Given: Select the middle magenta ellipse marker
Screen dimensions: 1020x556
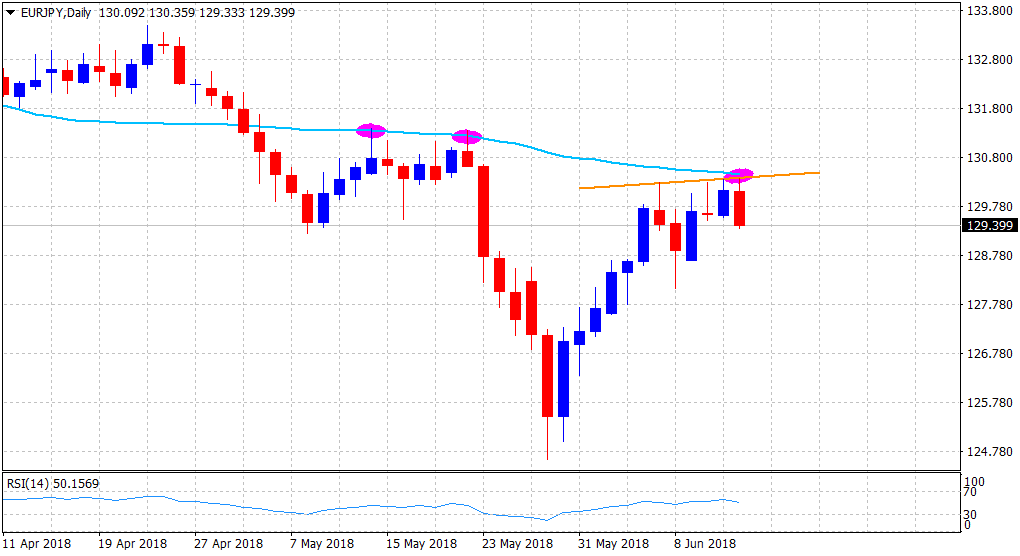Looking at the screenshot, I should point(467,137).
